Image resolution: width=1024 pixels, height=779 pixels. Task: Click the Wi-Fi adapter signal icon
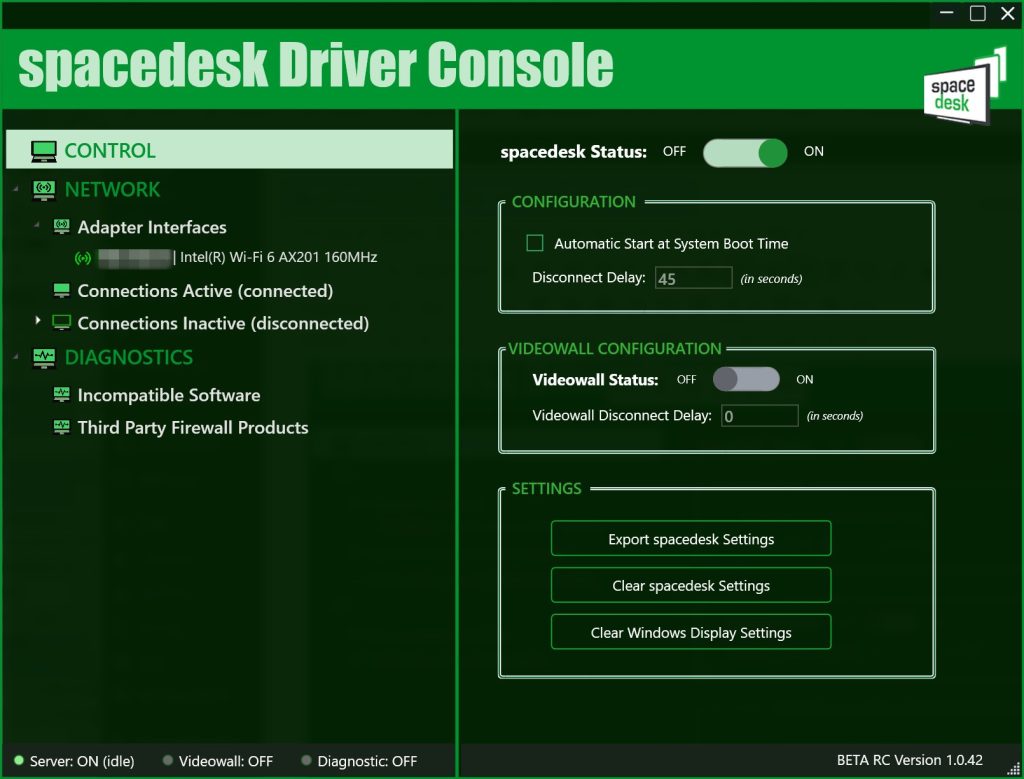[x=82, y=258]
